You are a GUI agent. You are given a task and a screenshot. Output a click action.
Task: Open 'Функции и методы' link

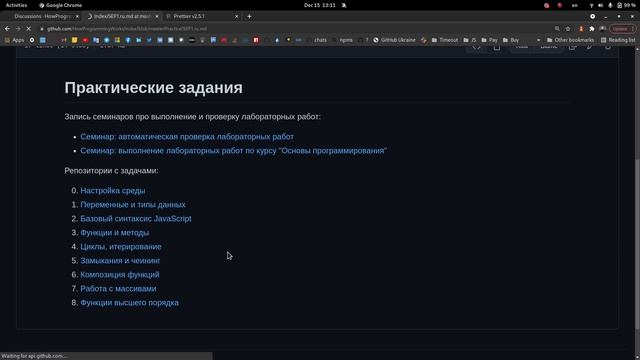click(115, 233)
